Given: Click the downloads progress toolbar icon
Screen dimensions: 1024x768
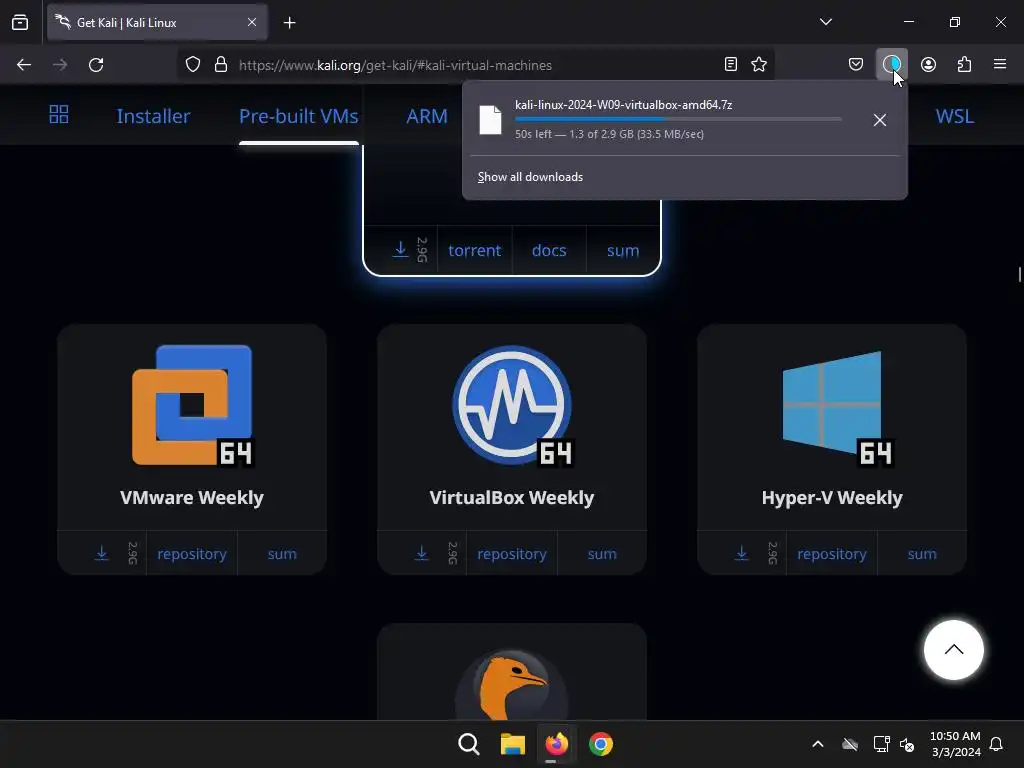Looking at the screenshot, I should click(x=891, y=64).
